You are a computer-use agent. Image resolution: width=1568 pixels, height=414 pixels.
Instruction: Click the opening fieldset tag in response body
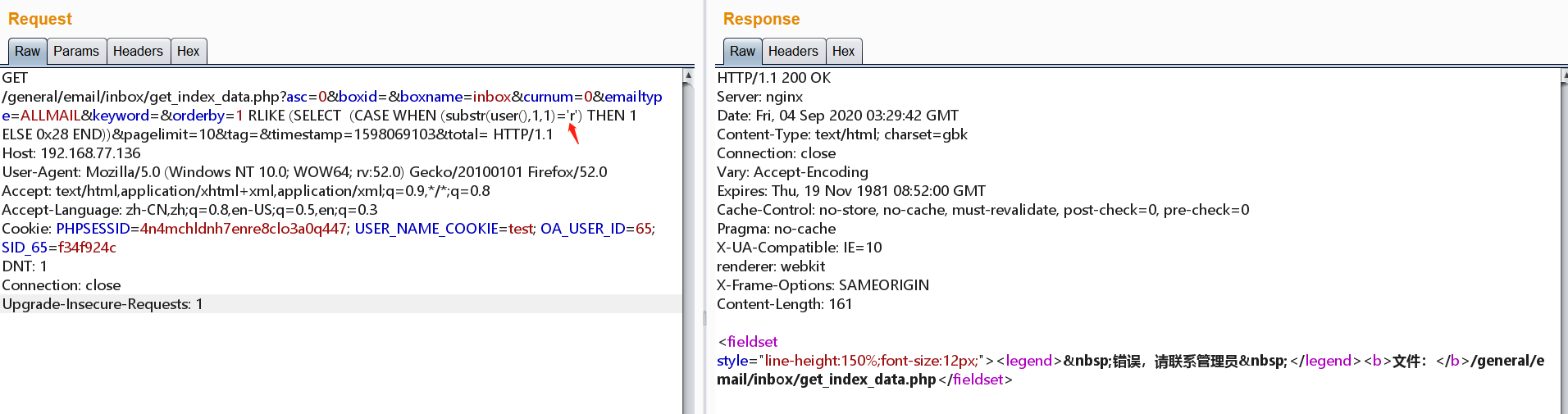point(748,342)
